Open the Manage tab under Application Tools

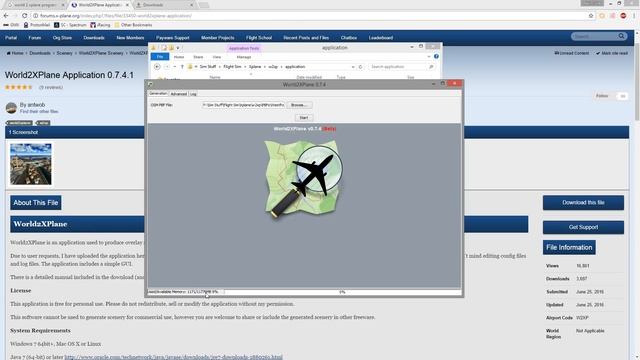click(244, 57)
